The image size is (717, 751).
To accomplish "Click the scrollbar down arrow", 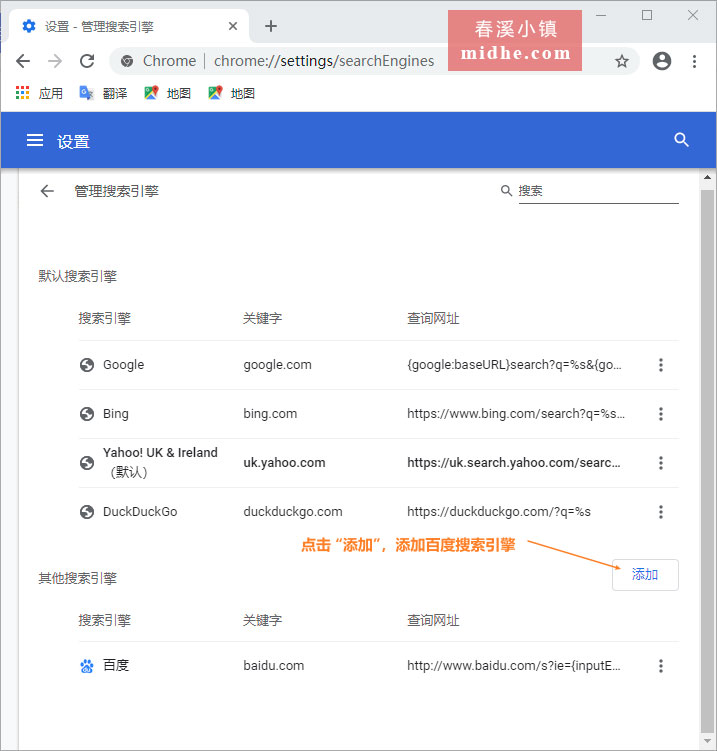I will [707, 741].
